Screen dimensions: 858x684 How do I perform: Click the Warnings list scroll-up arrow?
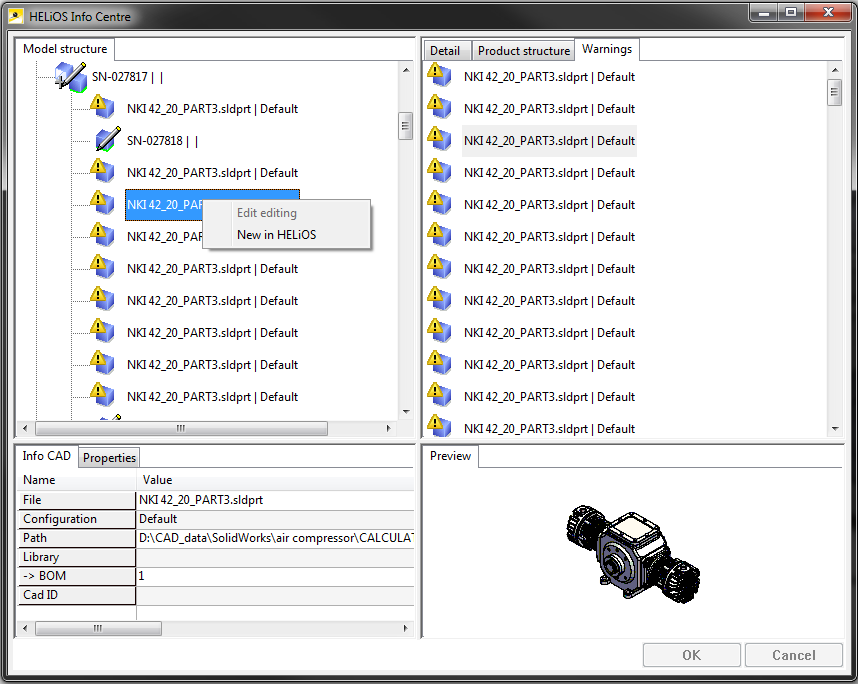click(835, 70)
